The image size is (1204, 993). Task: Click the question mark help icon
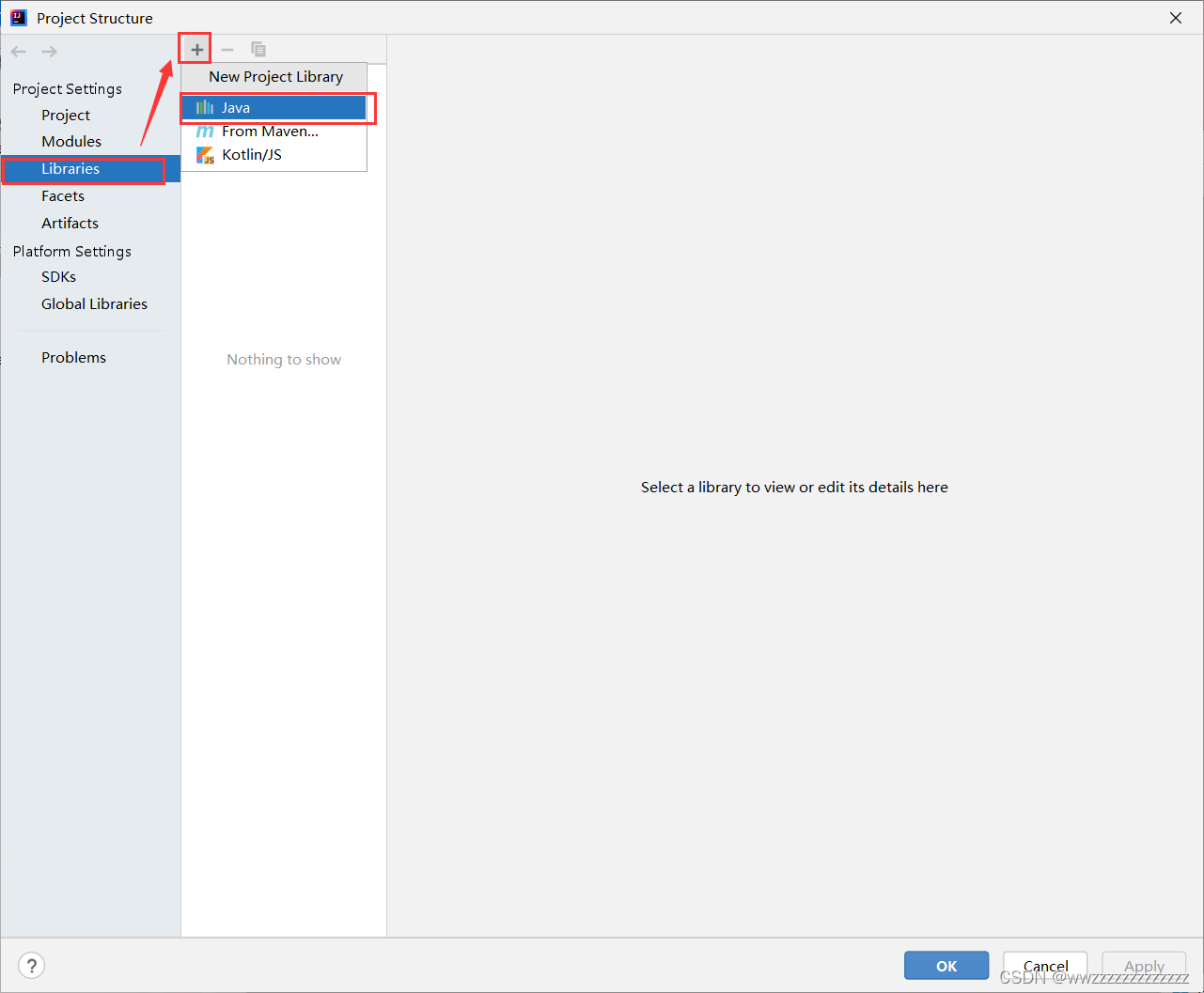[31, 965]
